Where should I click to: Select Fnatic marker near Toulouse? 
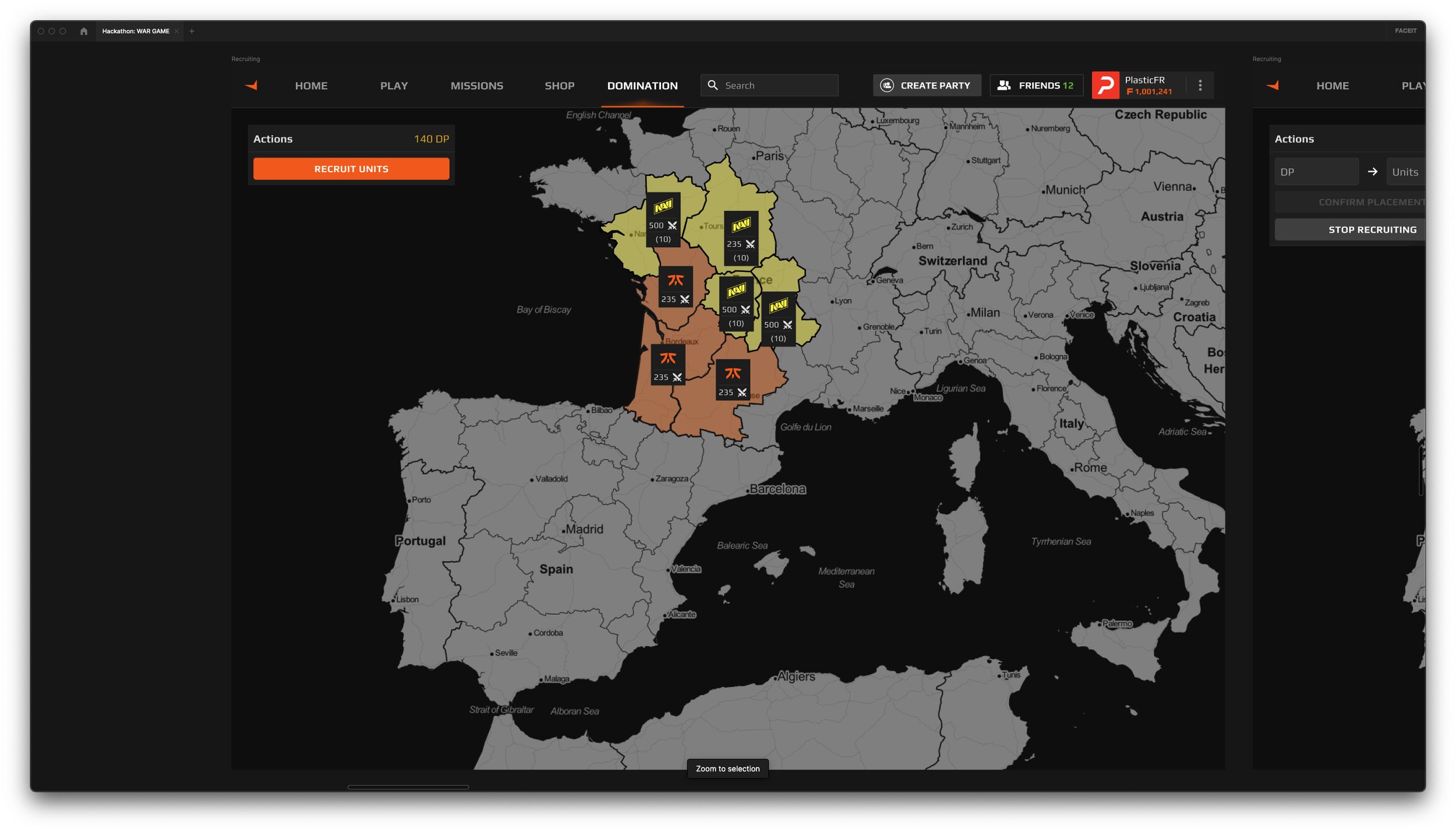(x=733, y=380)
